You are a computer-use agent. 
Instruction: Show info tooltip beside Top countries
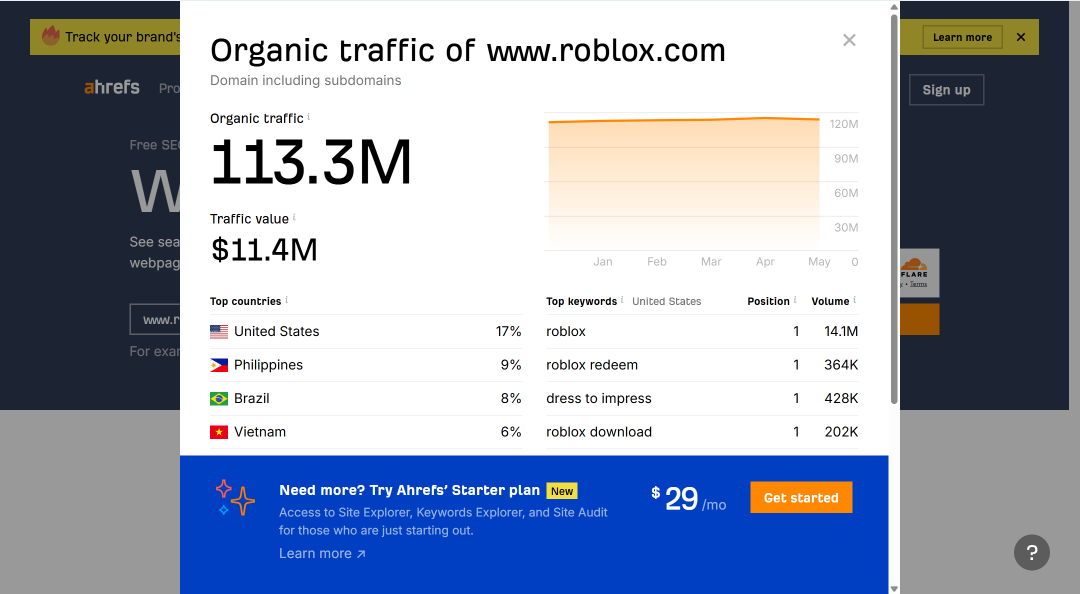point(287,300)
